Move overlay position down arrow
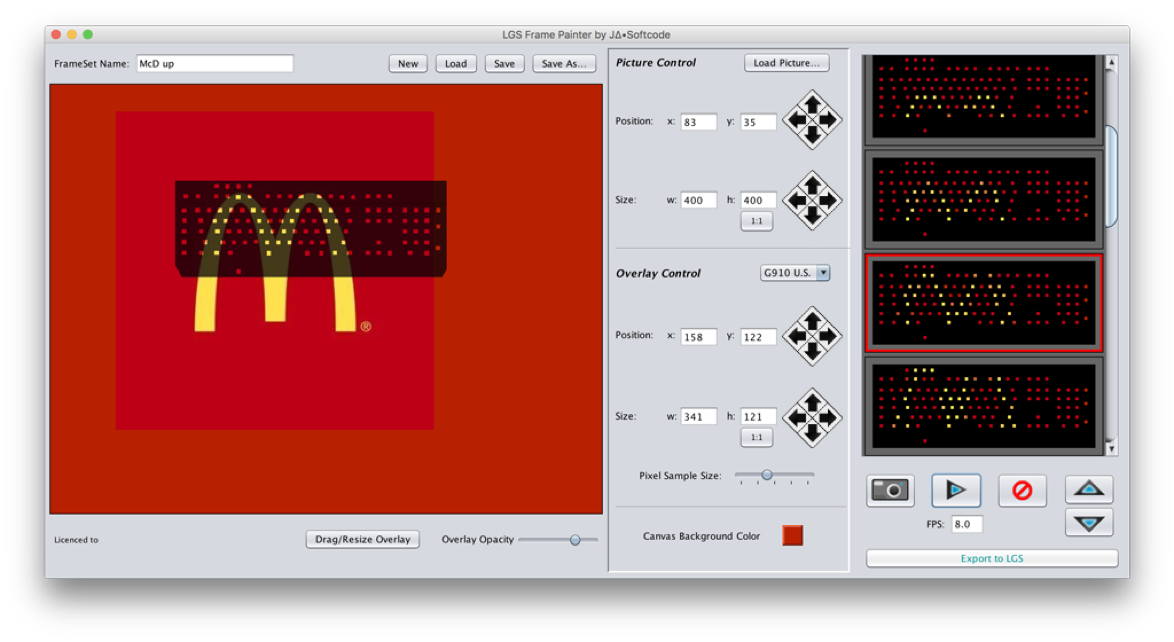 (812, 352)
